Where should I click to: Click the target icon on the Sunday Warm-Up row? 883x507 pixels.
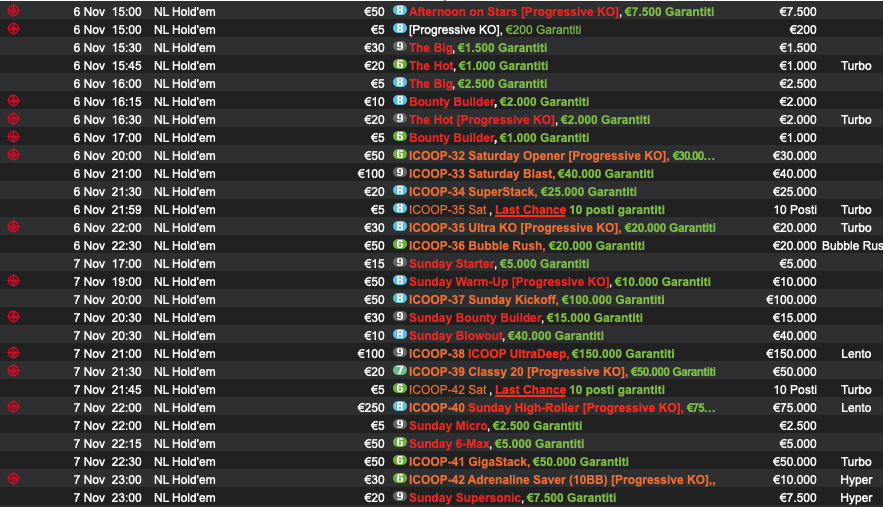14,281
